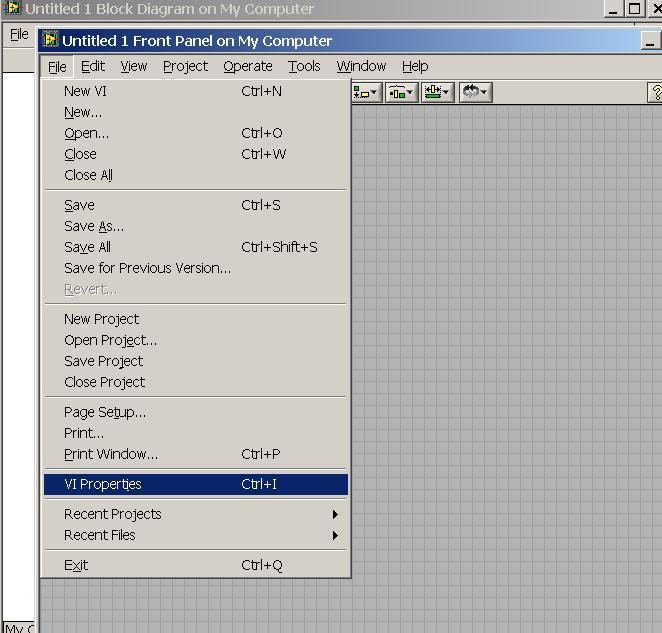Choose Print... menu entry
662x633 pixels.
(x=196, y=433)
